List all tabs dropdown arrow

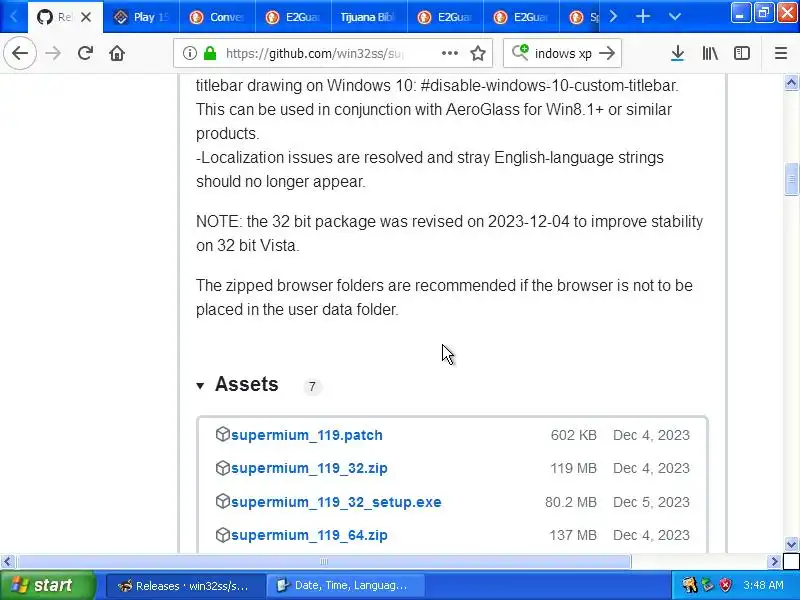(674, 17)
